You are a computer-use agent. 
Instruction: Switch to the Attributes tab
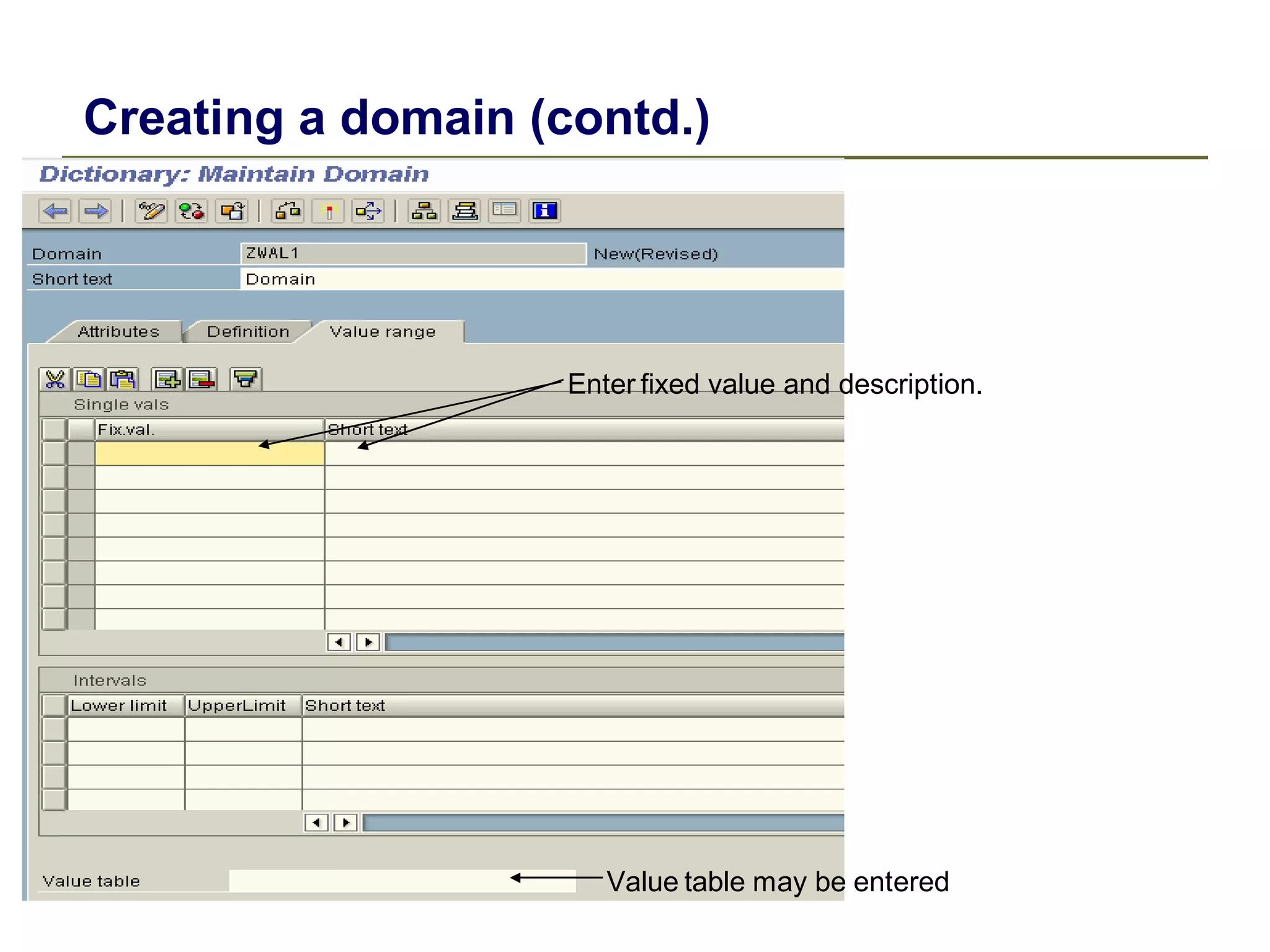click(118, 332)
